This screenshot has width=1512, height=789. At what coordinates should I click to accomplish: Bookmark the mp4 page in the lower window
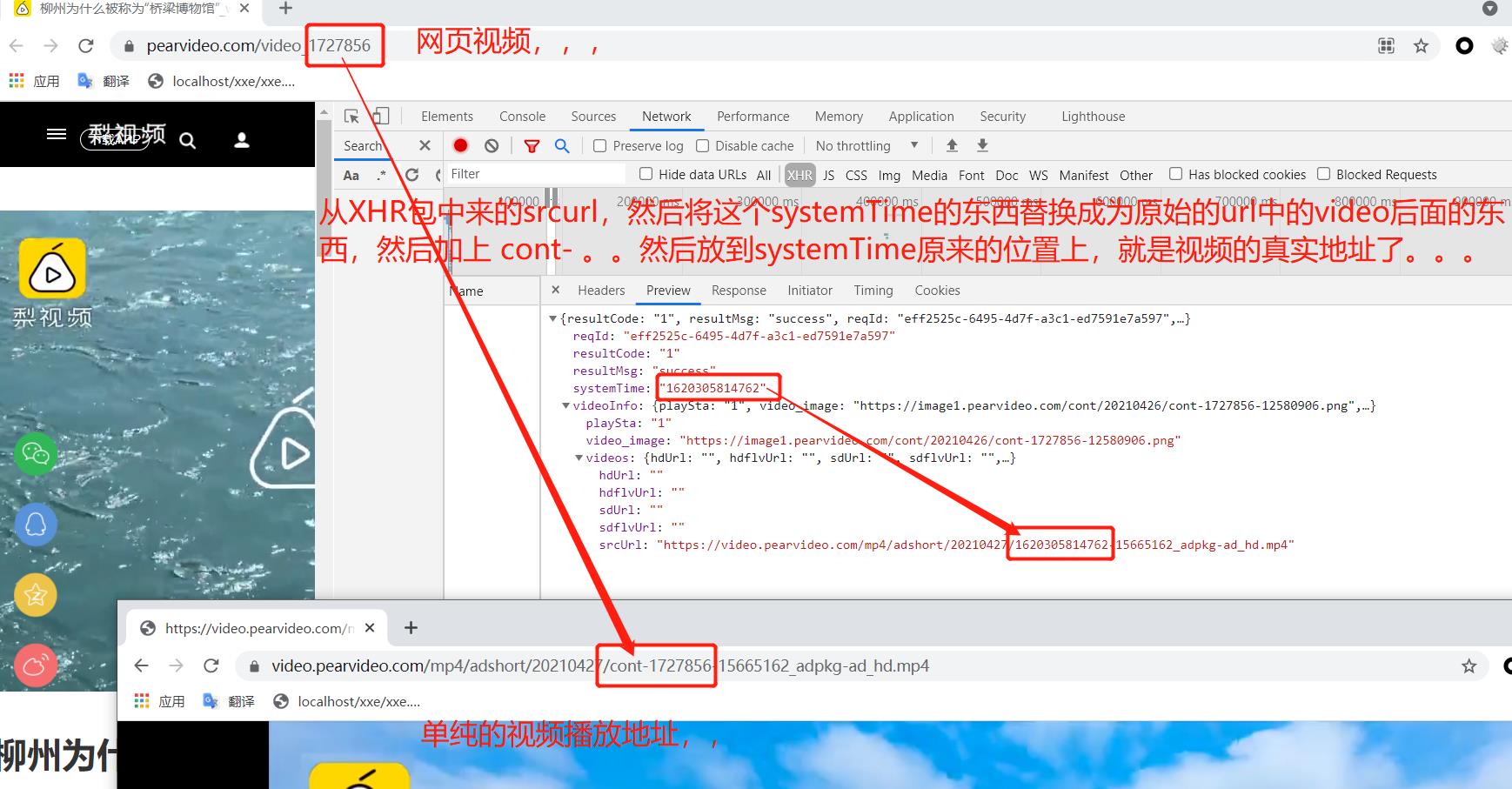point(1469,666)
